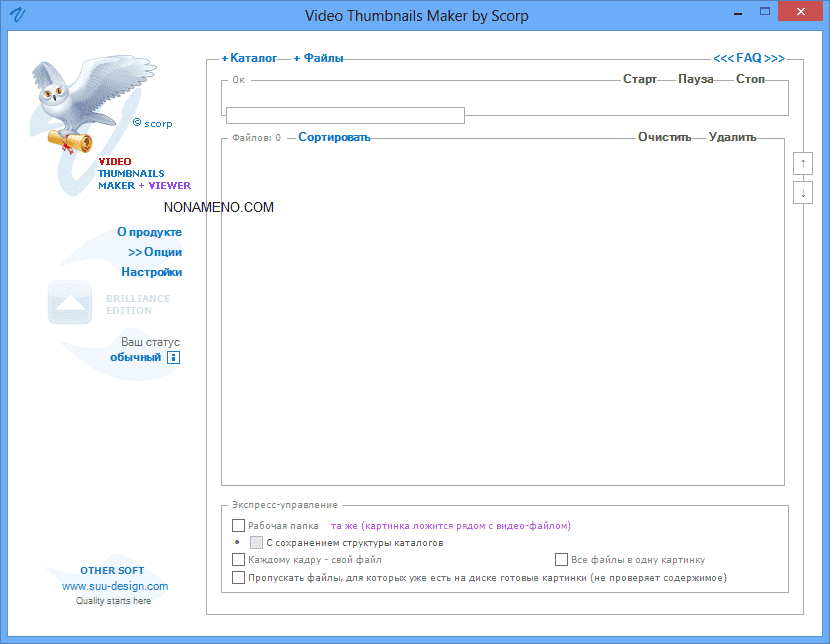Add files with + Файлы

tap(318, 58)
